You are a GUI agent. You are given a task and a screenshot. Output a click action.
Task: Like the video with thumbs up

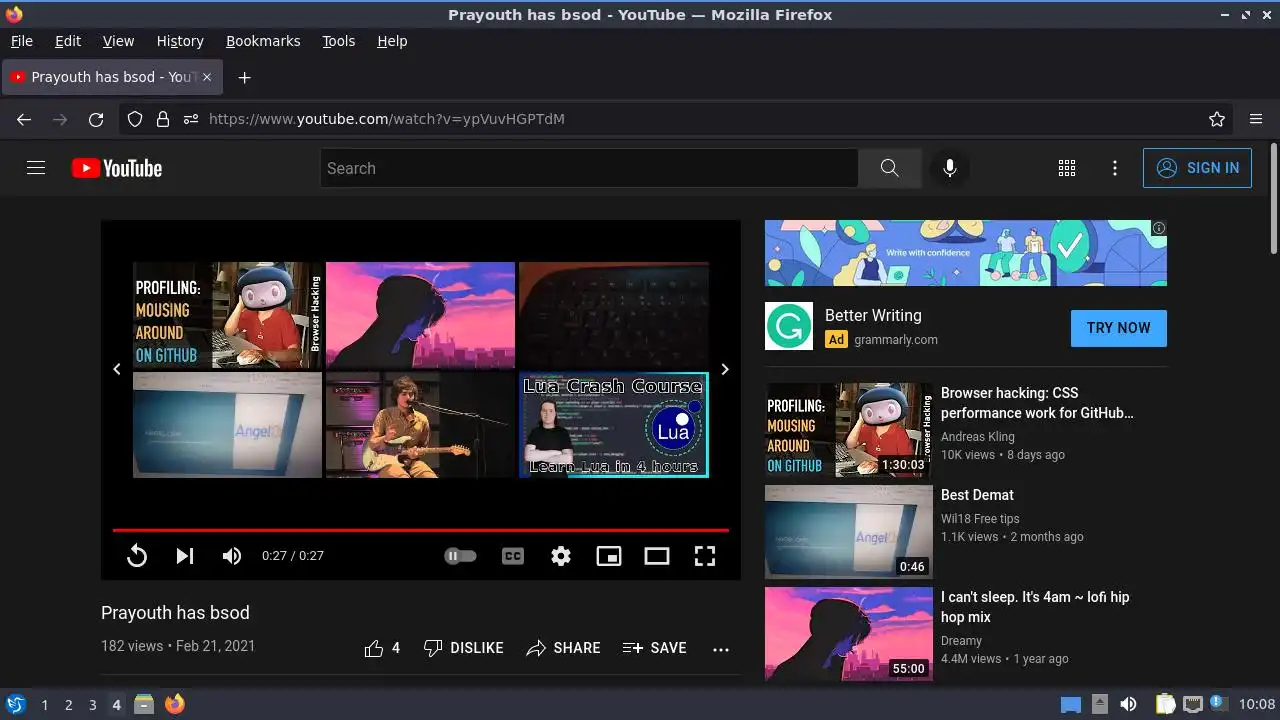(382, 648)
